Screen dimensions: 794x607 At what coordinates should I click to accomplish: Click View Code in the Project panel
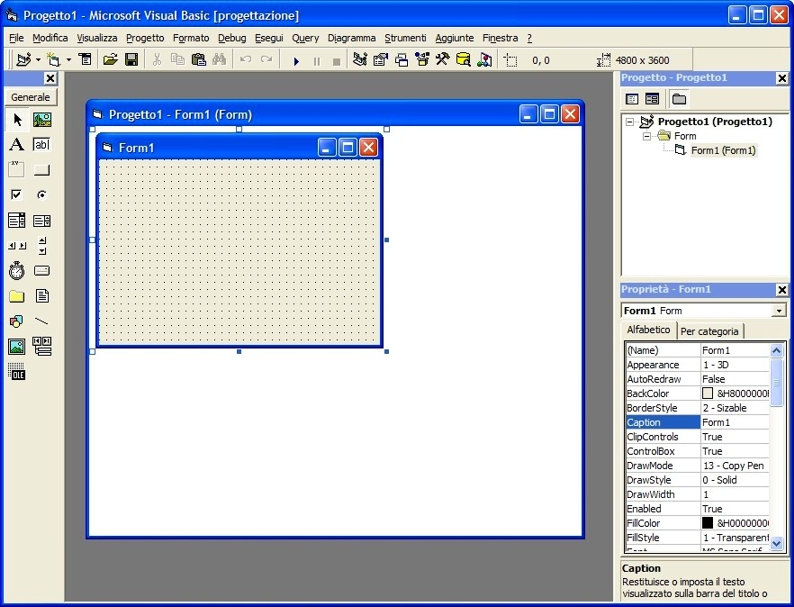click(x=631, y=99)
